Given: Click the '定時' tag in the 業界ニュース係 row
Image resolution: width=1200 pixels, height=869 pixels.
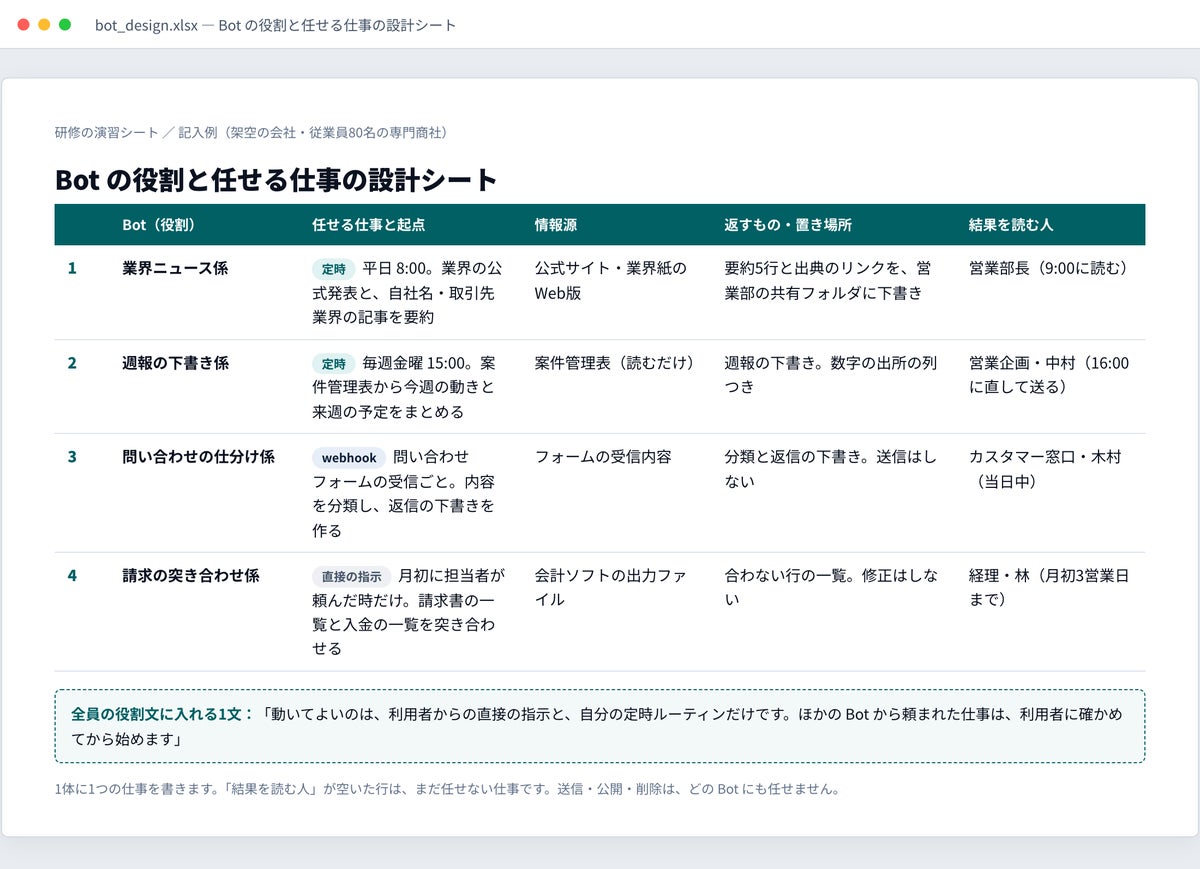Looking at the screenshot, I should click(x=334, y=269).
